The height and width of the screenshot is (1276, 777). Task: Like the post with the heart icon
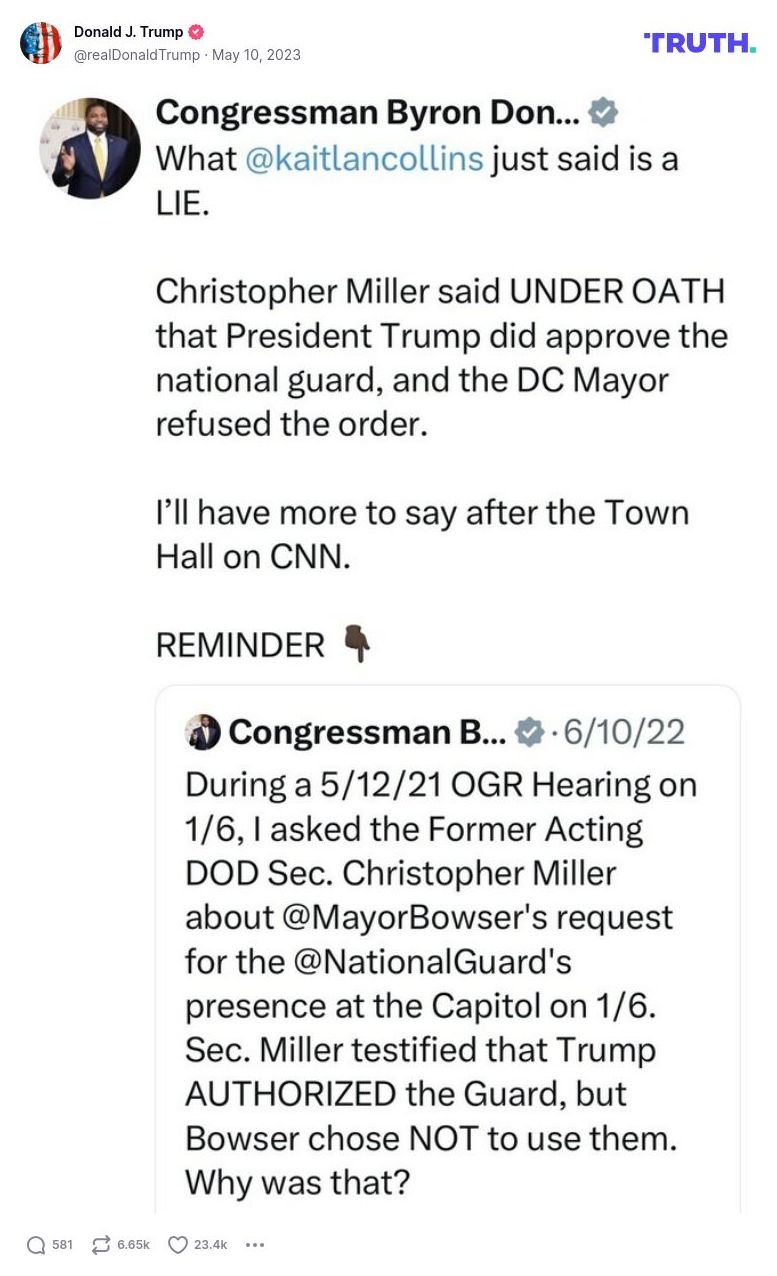(x=178, y=1245)
